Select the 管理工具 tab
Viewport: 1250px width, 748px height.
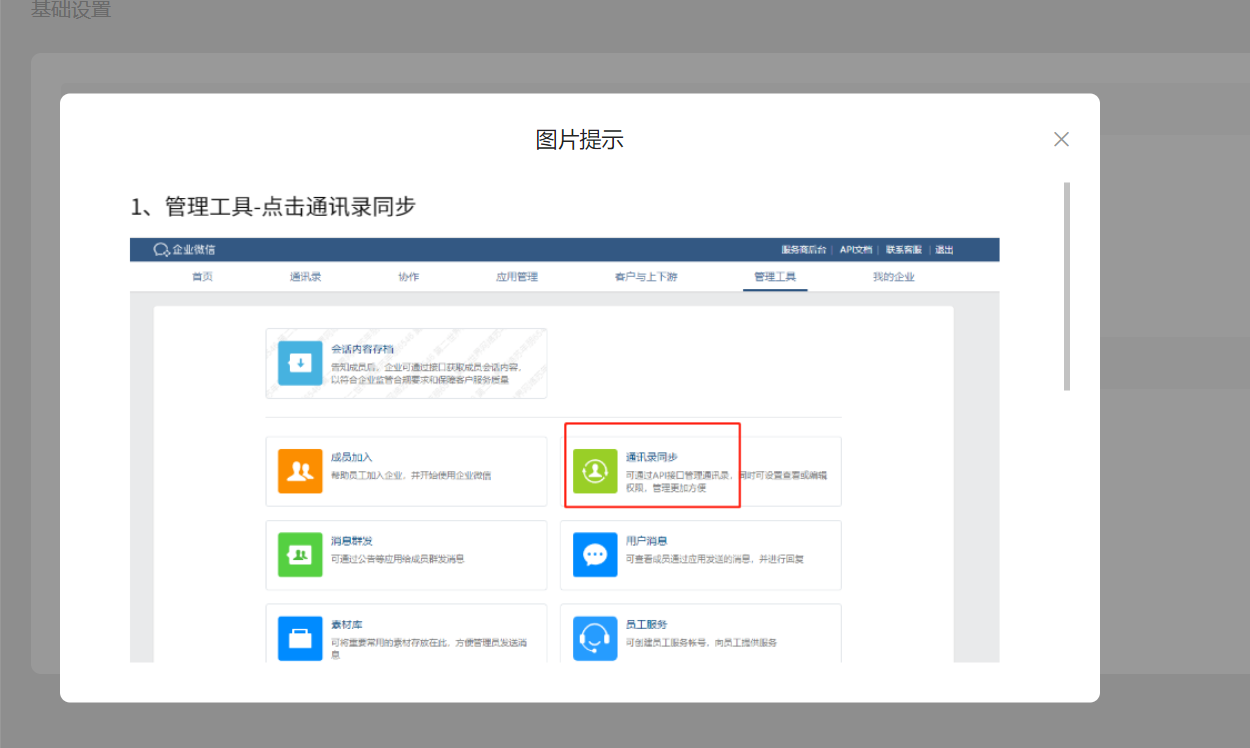(775, 277)
